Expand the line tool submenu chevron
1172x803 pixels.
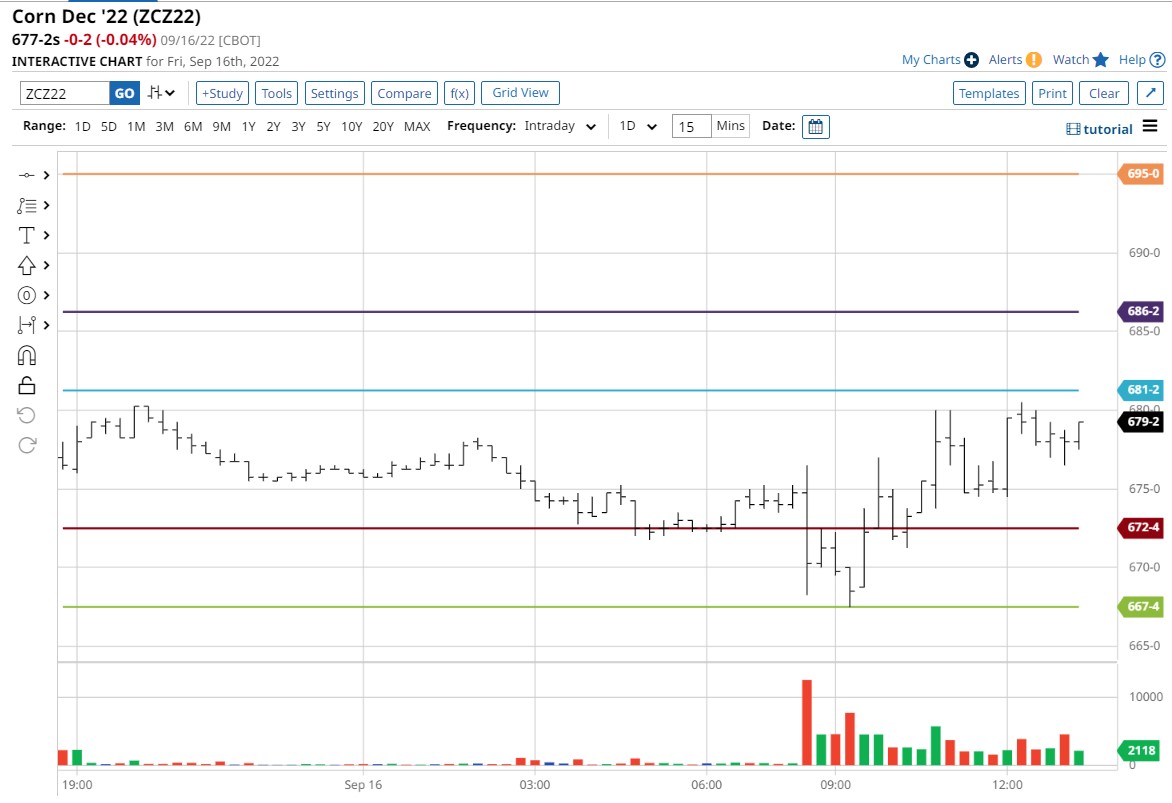(46, 175)
